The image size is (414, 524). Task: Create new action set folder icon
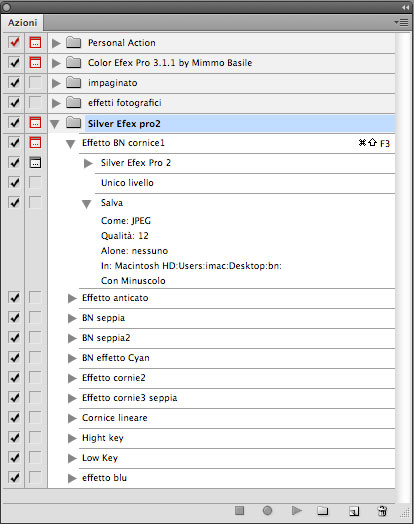[322, 511]
